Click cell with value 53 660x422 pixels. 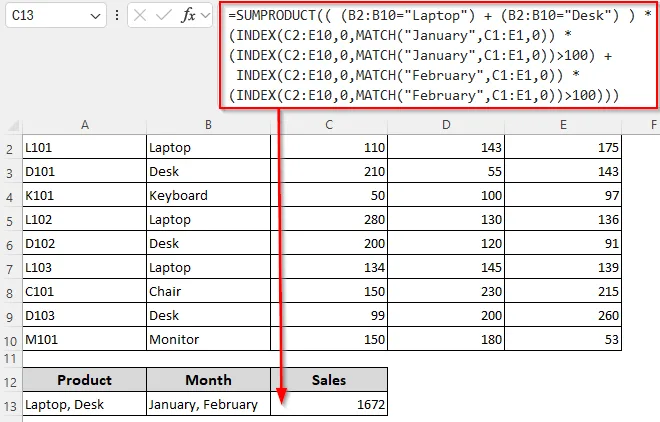coord(563,339)
